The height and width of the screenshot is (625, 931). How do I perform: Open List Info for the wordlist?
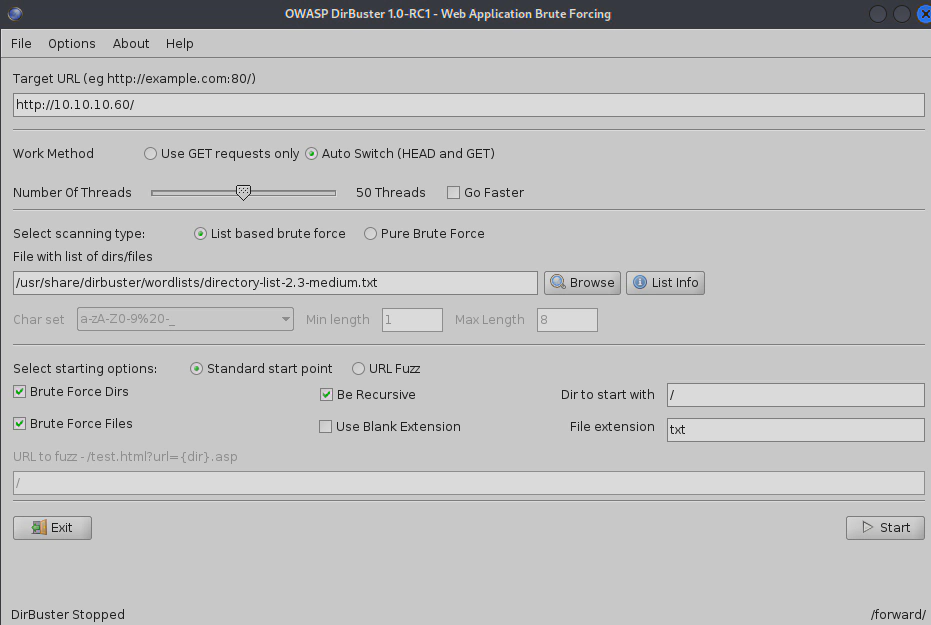[x=665, y=283]
